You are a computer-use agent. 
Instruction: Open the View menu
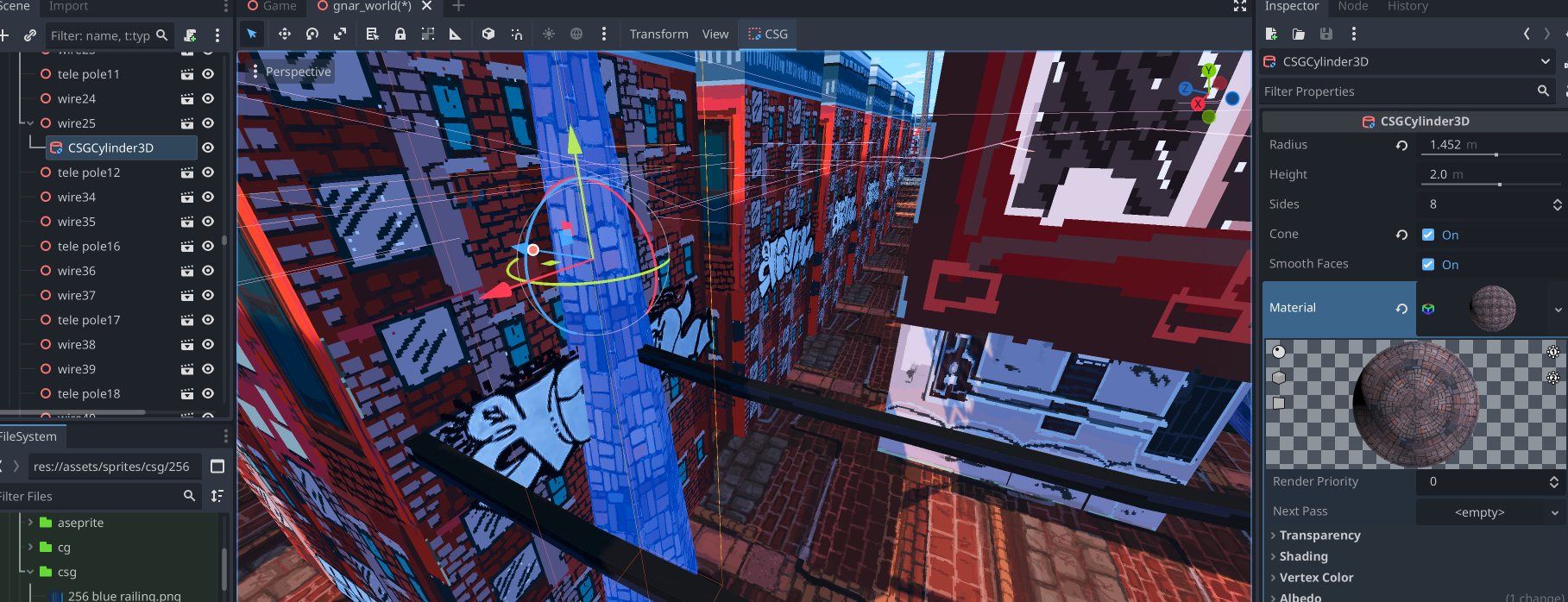(715, 34)
